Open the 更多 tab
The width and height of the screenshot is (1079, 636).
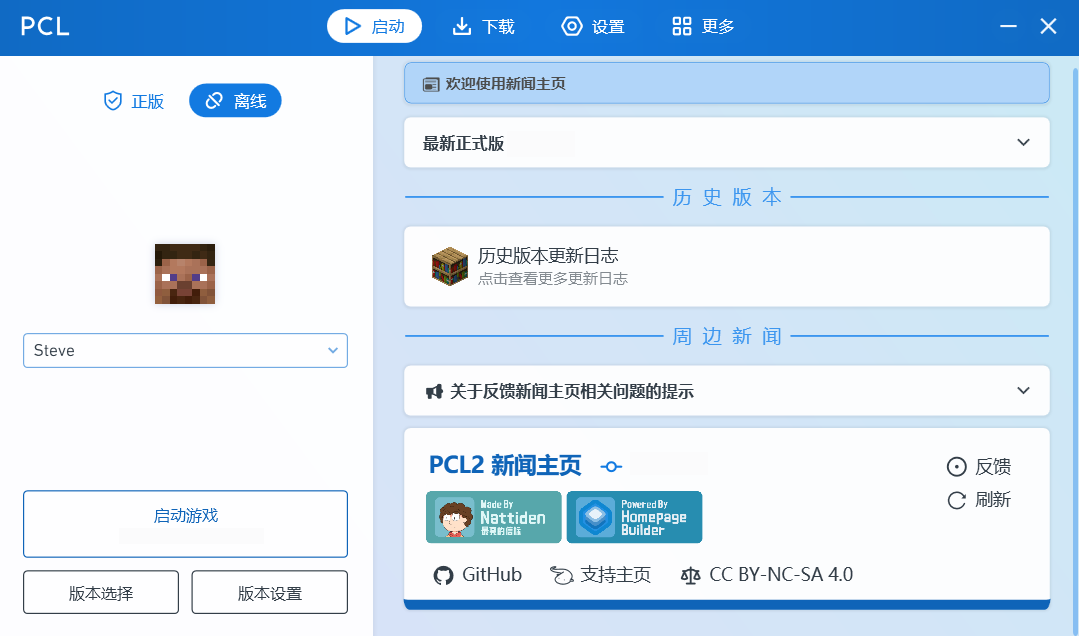(703, 27)
